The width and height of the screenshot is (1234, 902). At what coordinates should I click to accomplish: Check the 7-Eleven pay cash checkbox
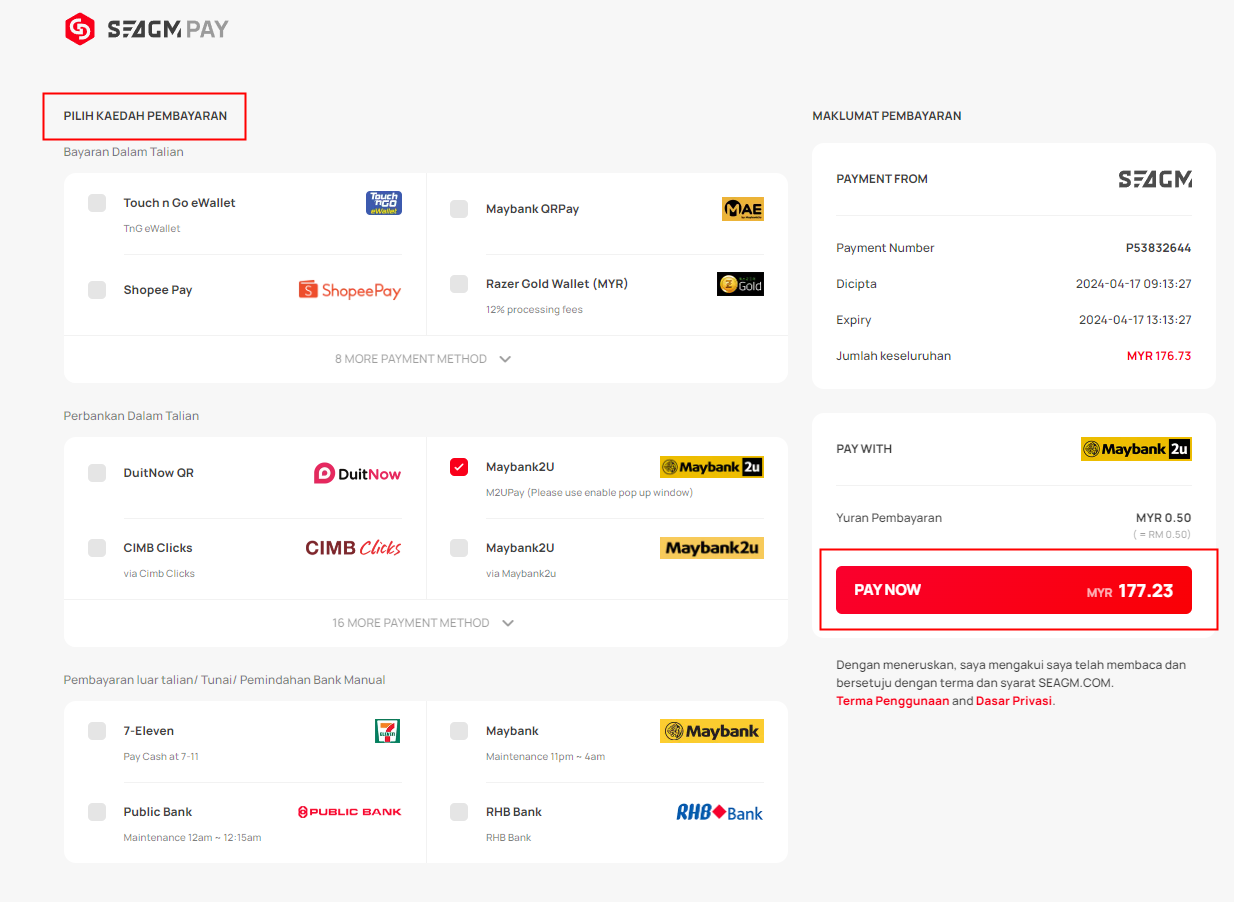click(97, 731)
